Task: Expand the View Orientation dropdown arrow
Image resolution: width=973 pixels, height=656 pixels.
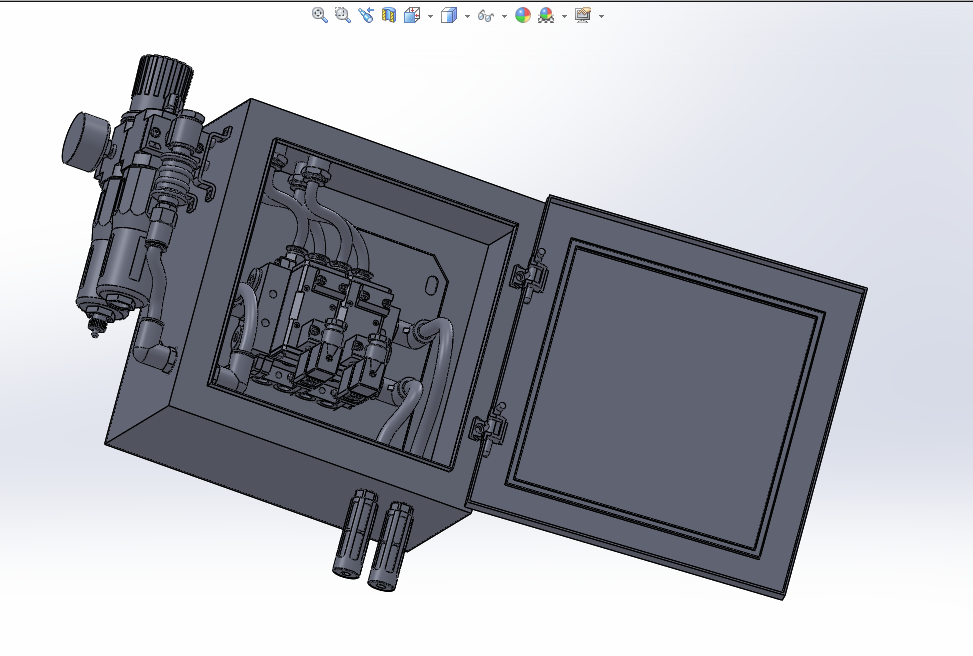Action: (430, 16)
